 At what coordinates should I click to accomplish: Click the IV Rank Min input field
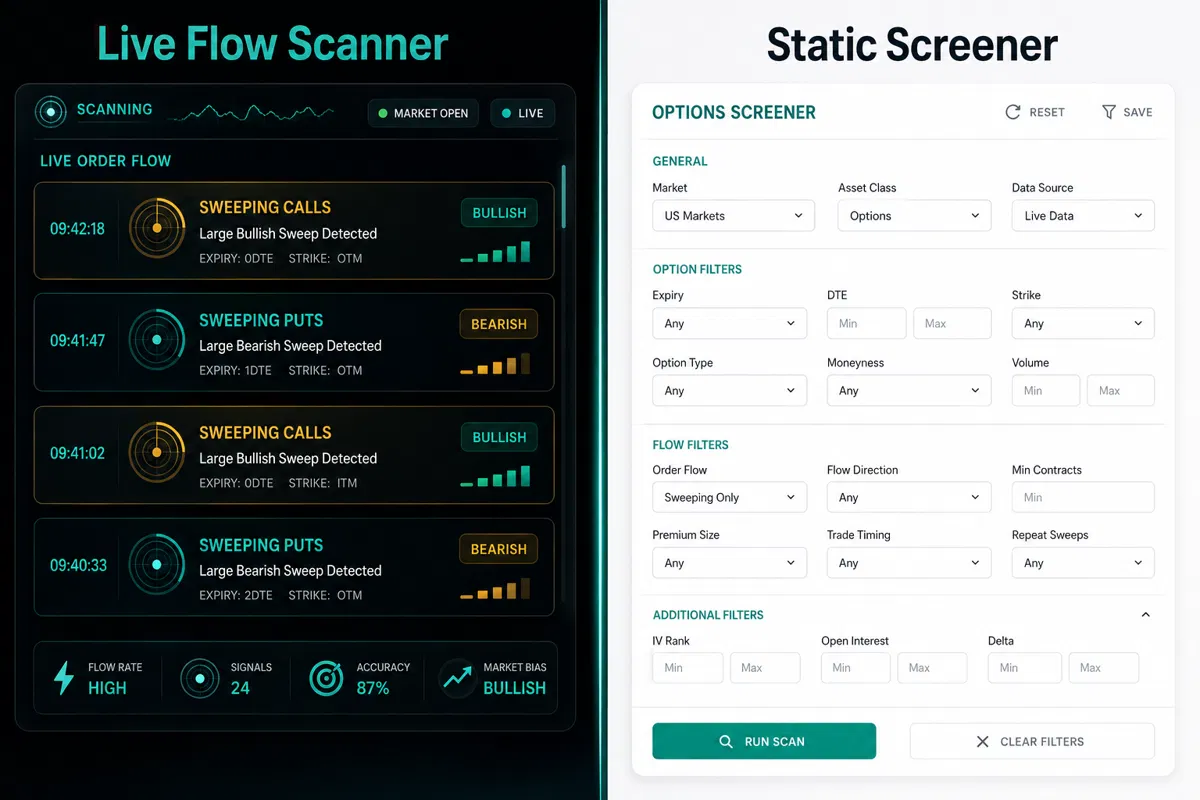pyautogui.click(x=688, y=668)
